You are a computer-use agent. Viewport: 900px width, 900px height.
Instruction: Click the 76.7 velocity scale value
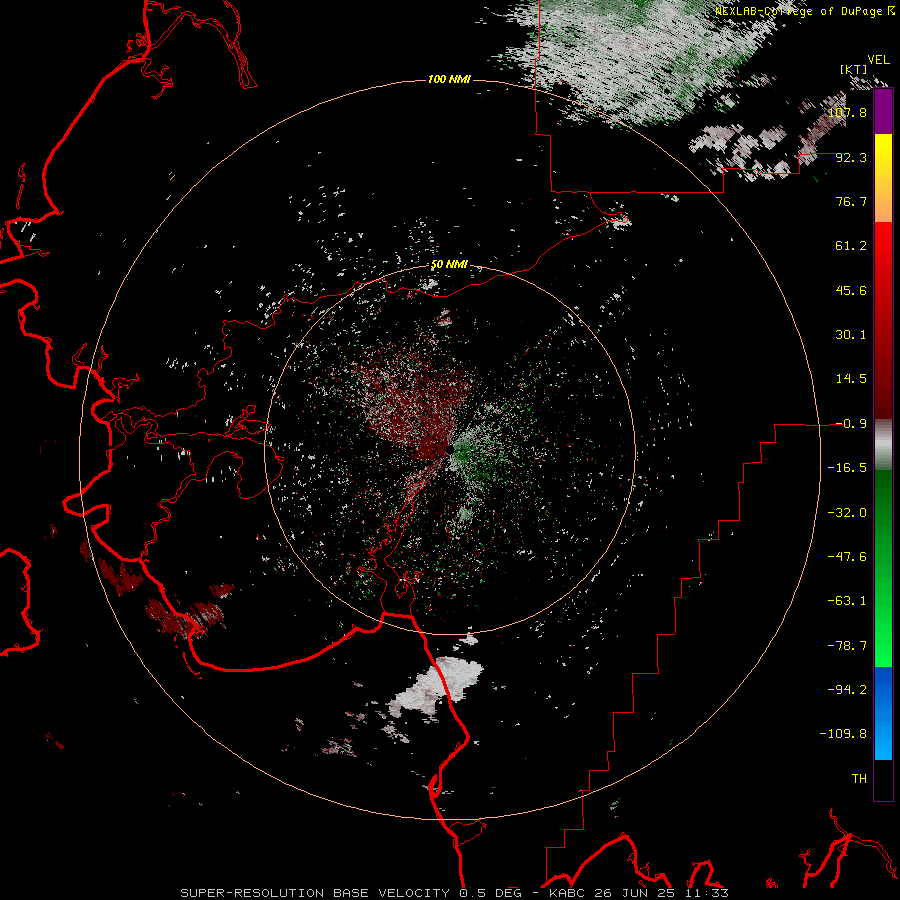coord(851,201)
